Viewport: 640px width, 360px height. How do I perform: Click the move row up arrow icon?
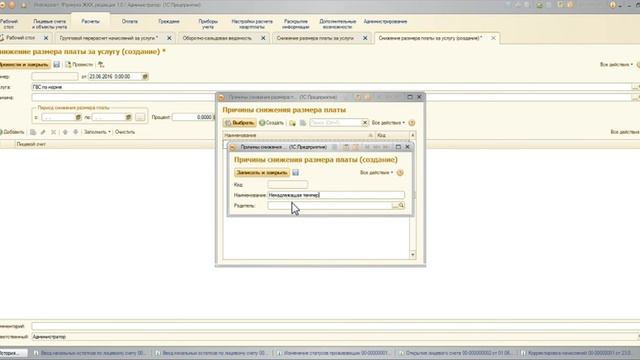tap(65, 132)
